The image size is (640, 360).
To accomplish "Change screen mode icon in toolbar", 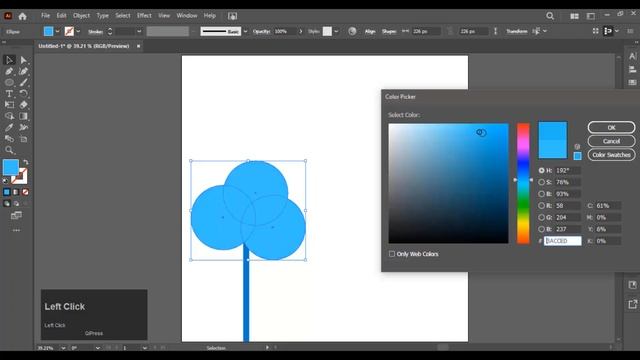I will click(x=16, y=215).
